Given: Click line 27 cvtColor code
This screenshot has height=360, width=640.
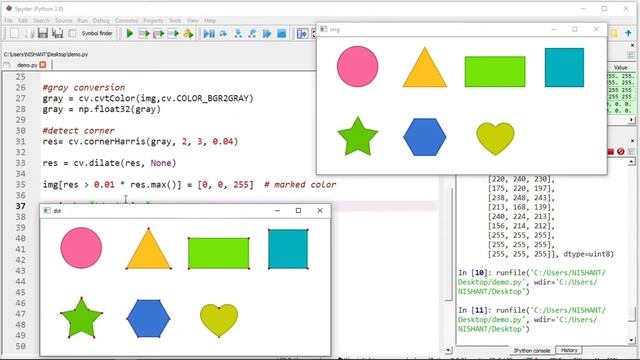Looking at the screenshot, I should click(148, 98).
